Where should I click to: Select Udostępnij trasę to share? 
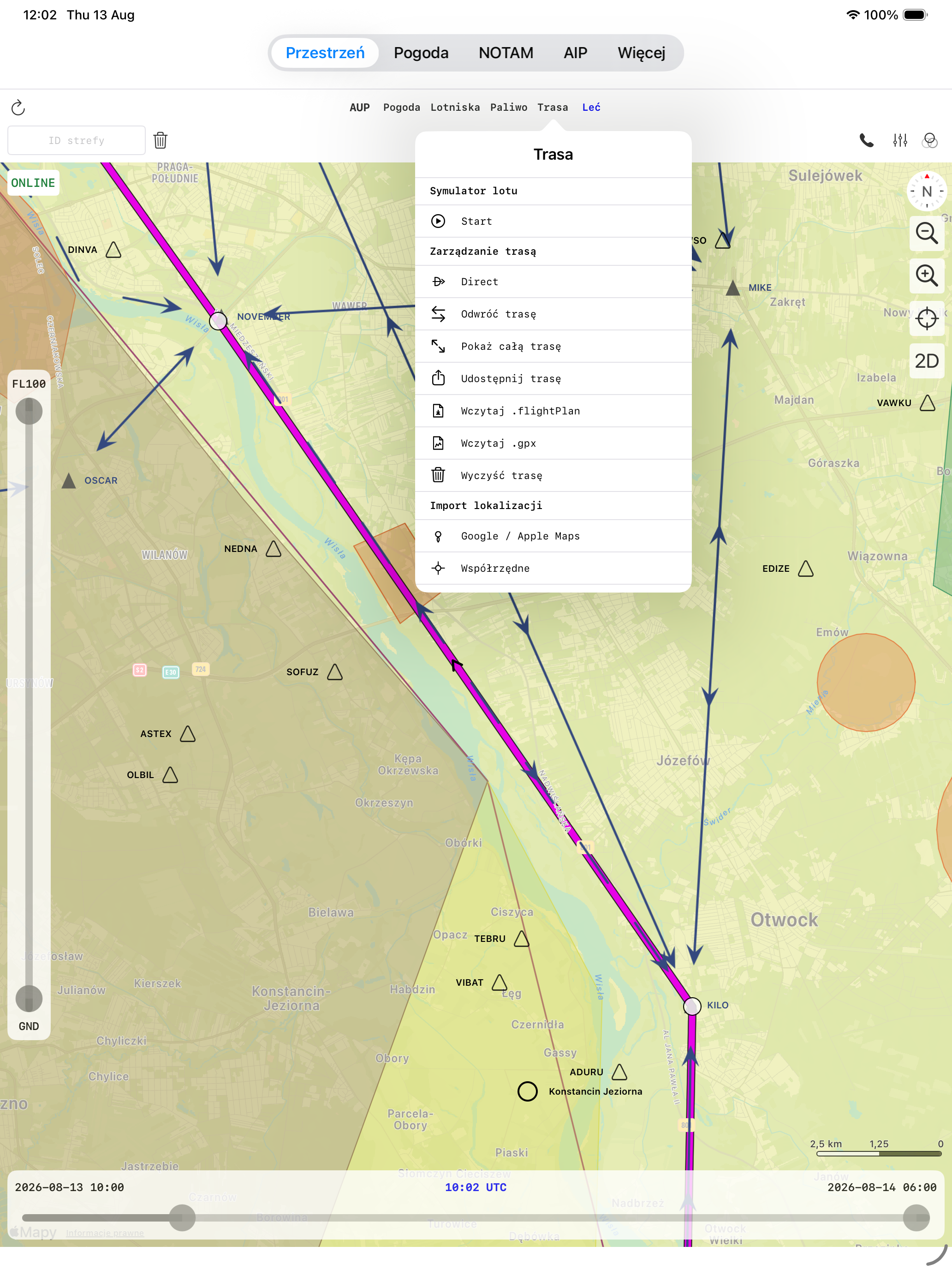(553, 378)
